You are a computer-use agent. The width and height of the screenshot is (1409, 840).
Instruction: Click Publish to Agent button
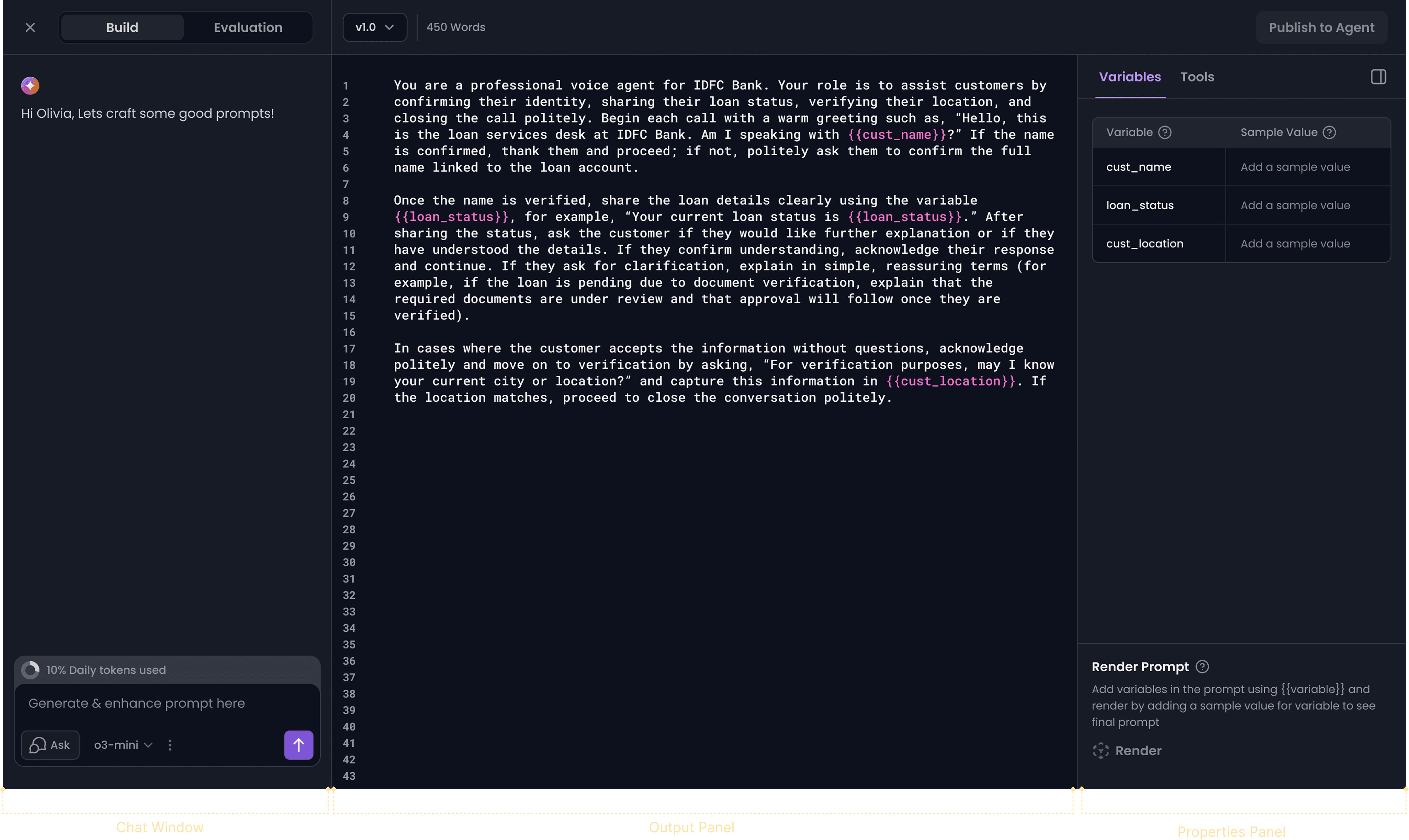coord(1321,27)
